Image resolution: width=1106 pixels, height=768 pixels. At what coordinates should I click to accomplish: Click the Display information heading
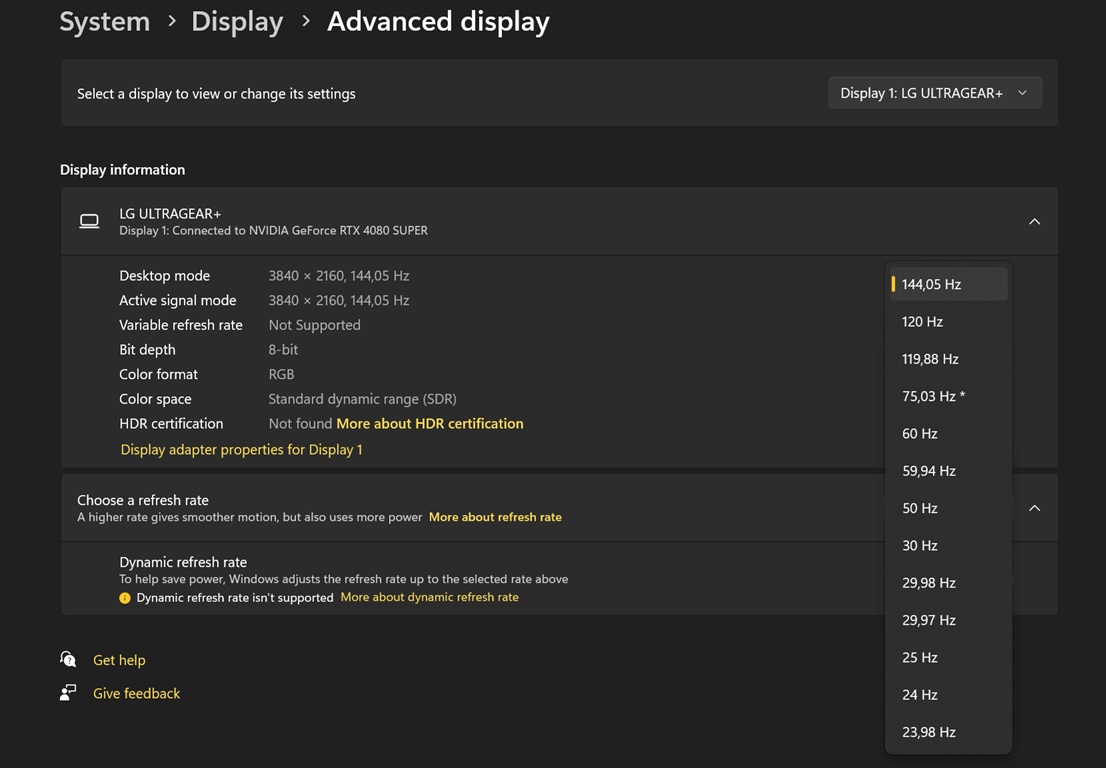(122, 170)
